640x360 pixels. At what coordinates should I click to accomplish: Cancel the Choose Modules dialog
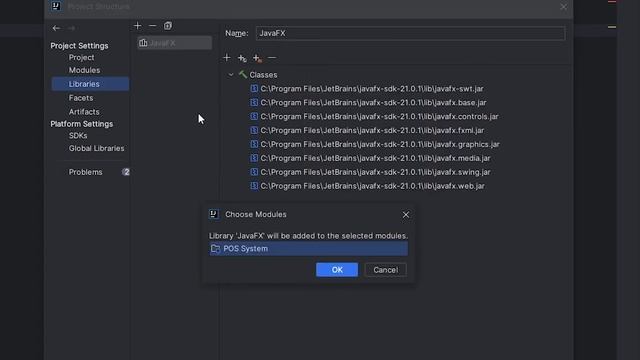(385, 270)
